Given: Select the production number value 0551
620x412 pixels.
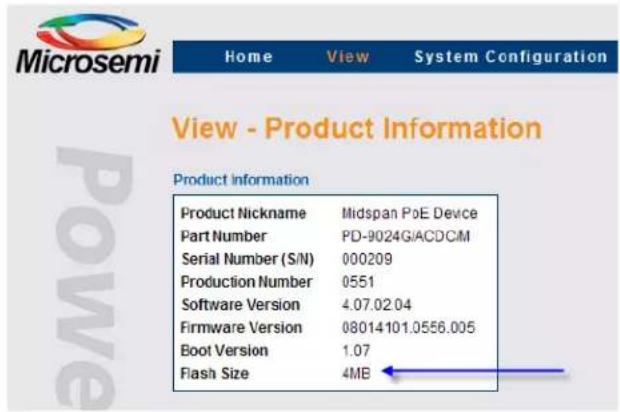Looking at the screenshot, I should pos(358,282).
